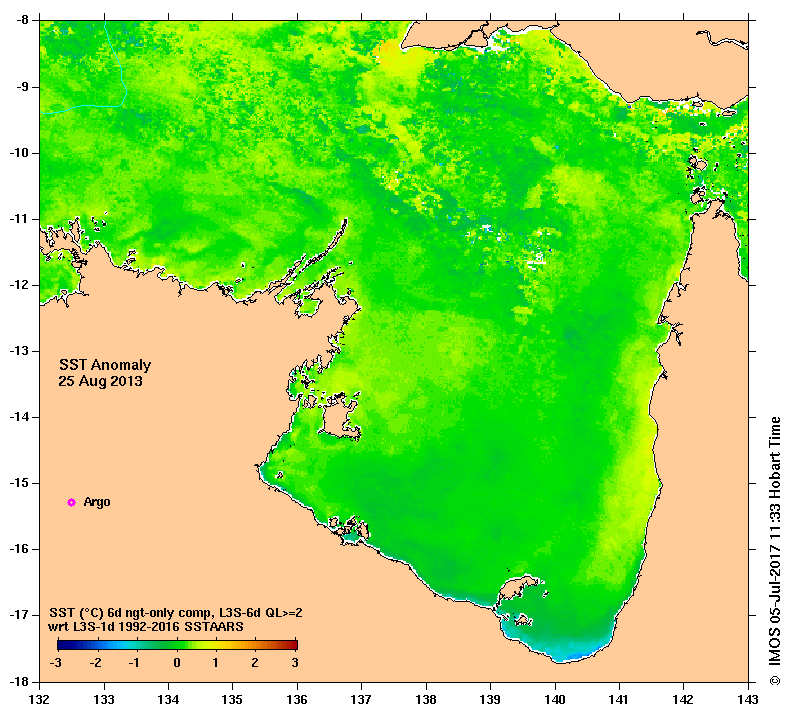Click the latitude axis label '-15'
Viewport: 791px width, 716px height.
(x=19, y=483)
